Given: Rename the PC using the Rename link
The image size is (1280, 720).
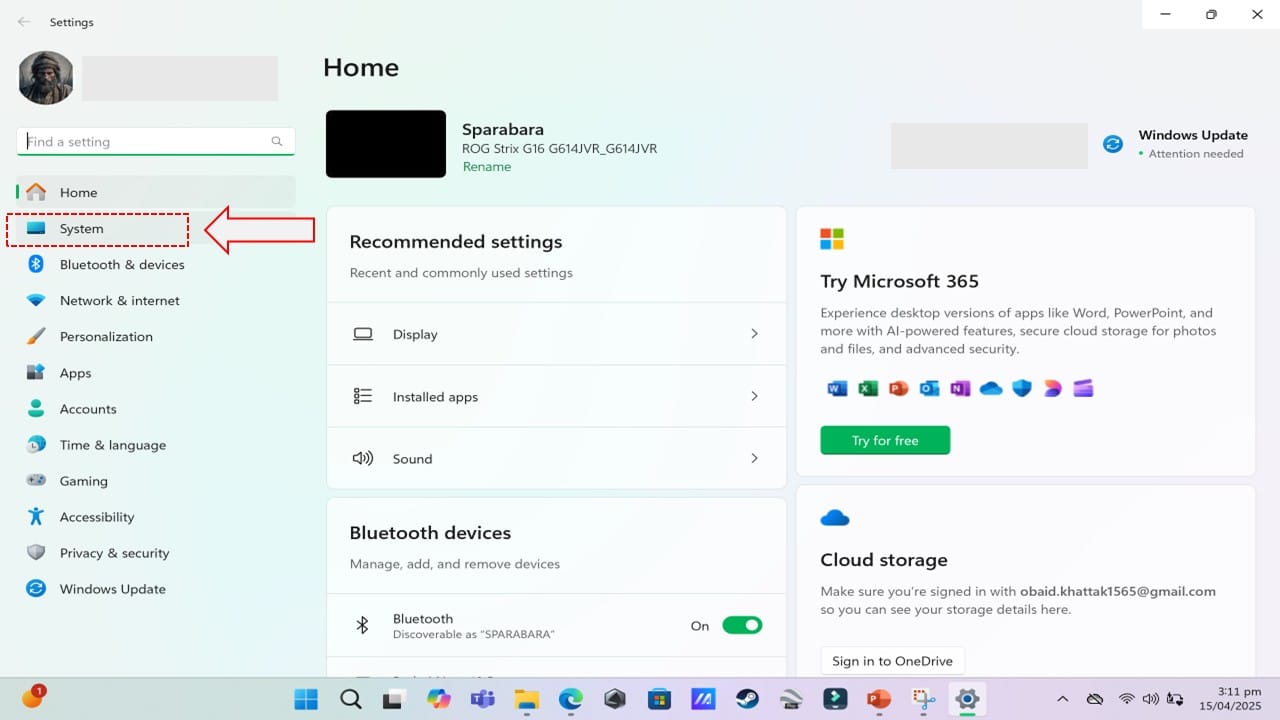Looking at the screenshot, I should click(486, 167).
